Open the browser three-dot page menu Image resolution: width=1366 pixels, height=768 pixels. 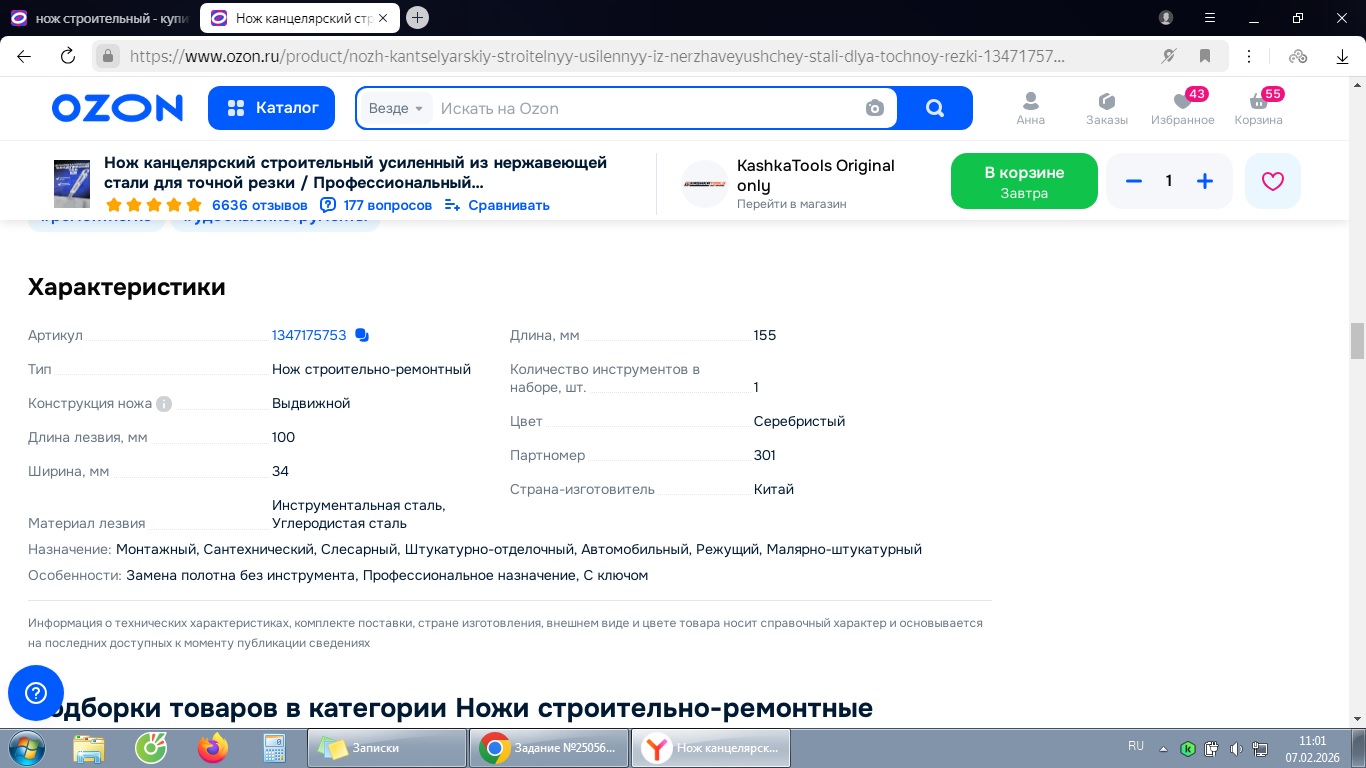pyautogui.click(x=1250, y=56)
